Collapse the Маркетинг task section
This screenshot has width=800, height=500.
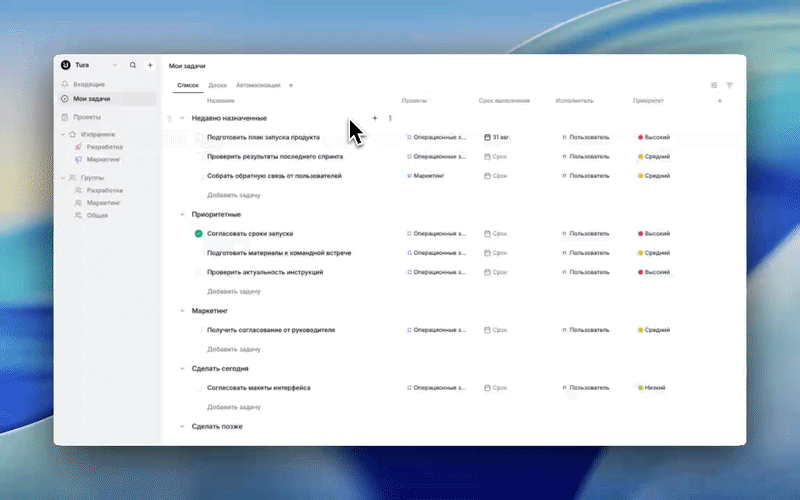[182, 311]
